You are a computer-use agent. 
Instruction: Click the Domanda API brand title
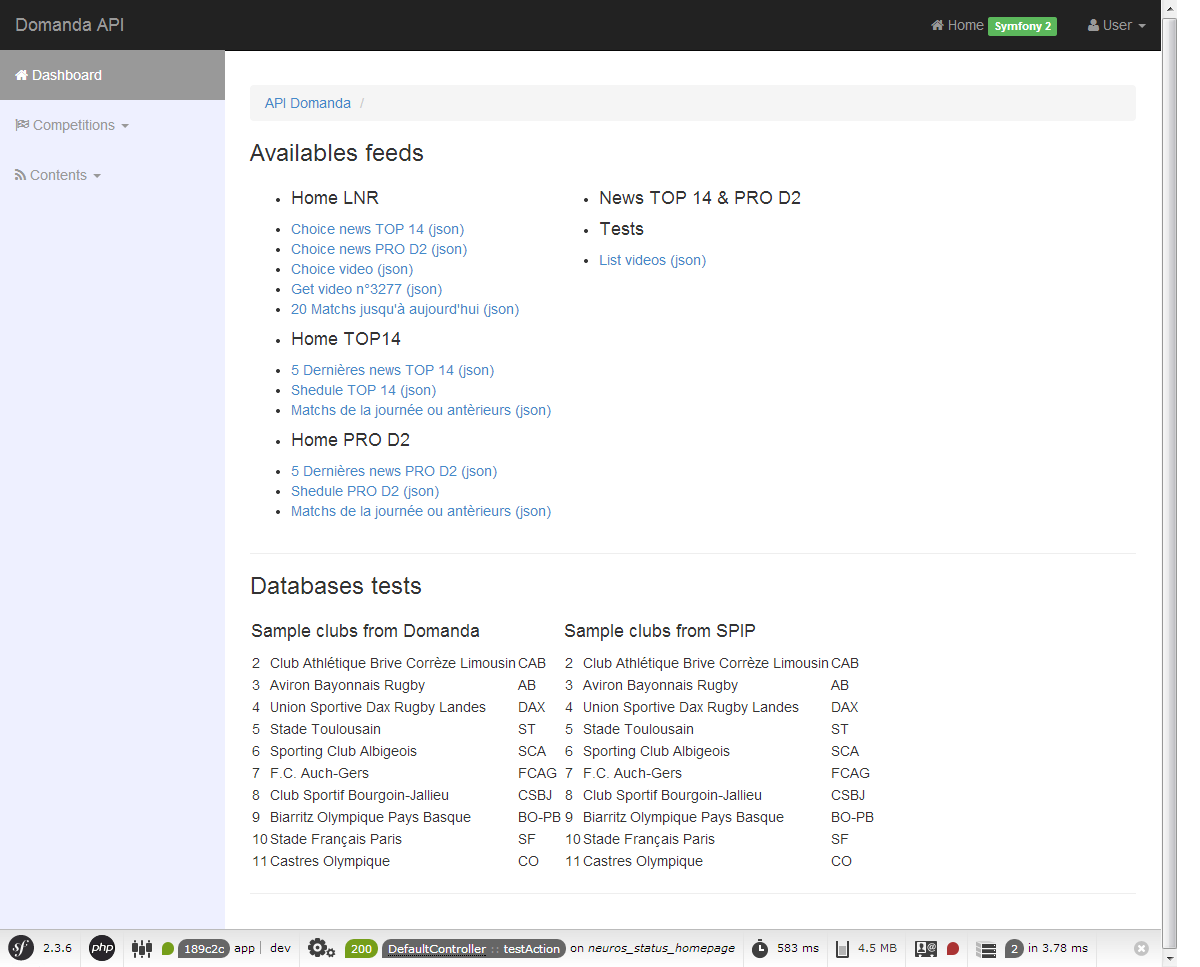coord(70,25)
